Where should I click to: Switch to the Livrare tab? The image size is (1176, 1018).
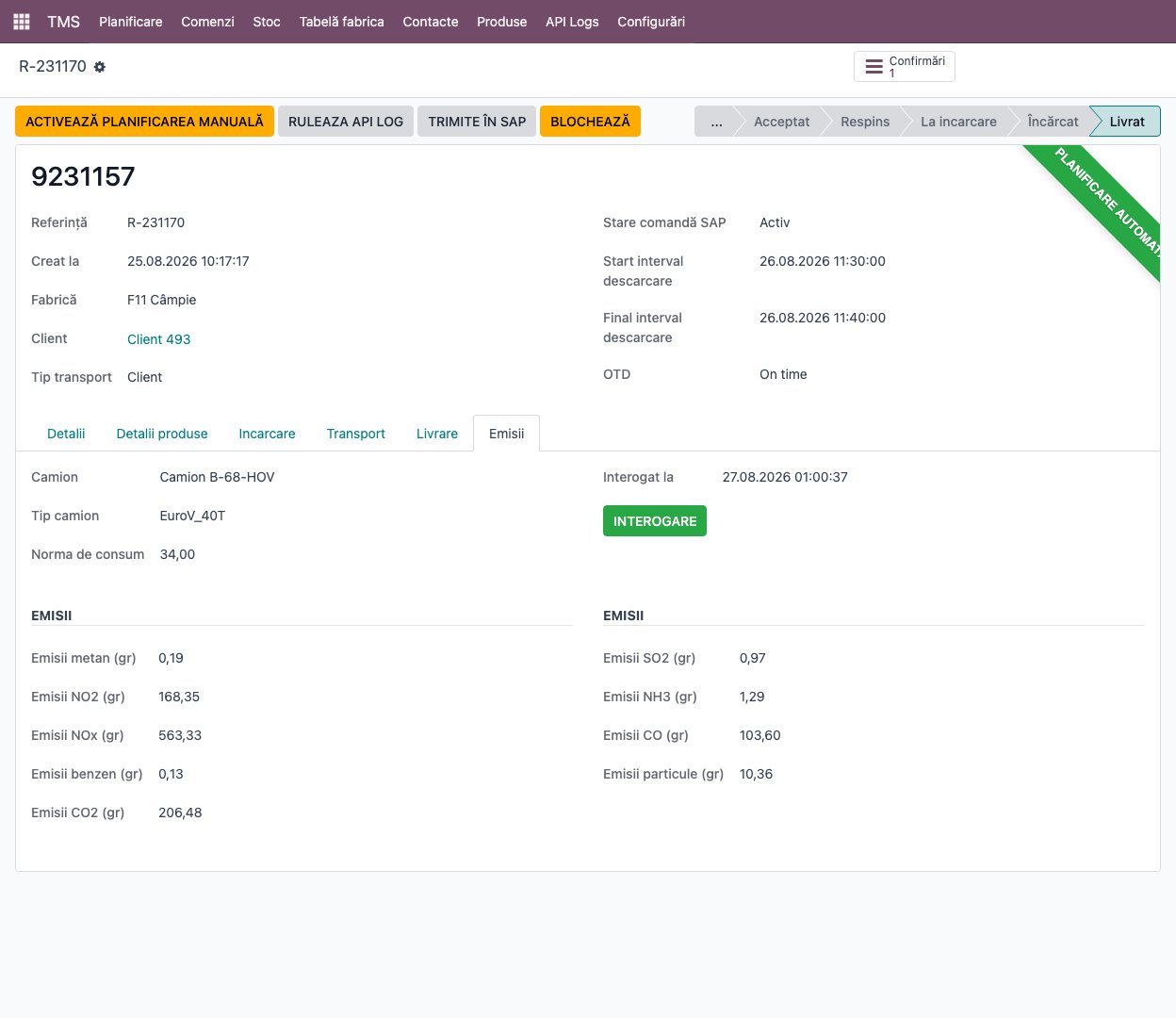pyautogui.click(x=437, y=434)
